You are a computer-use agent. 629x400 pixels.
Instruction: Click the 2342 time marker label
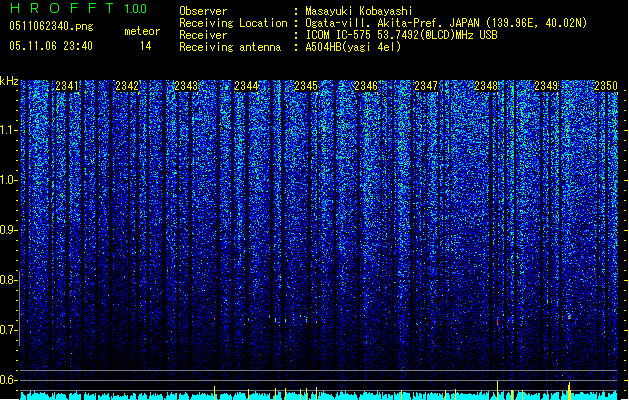click(x=127, y=86)
